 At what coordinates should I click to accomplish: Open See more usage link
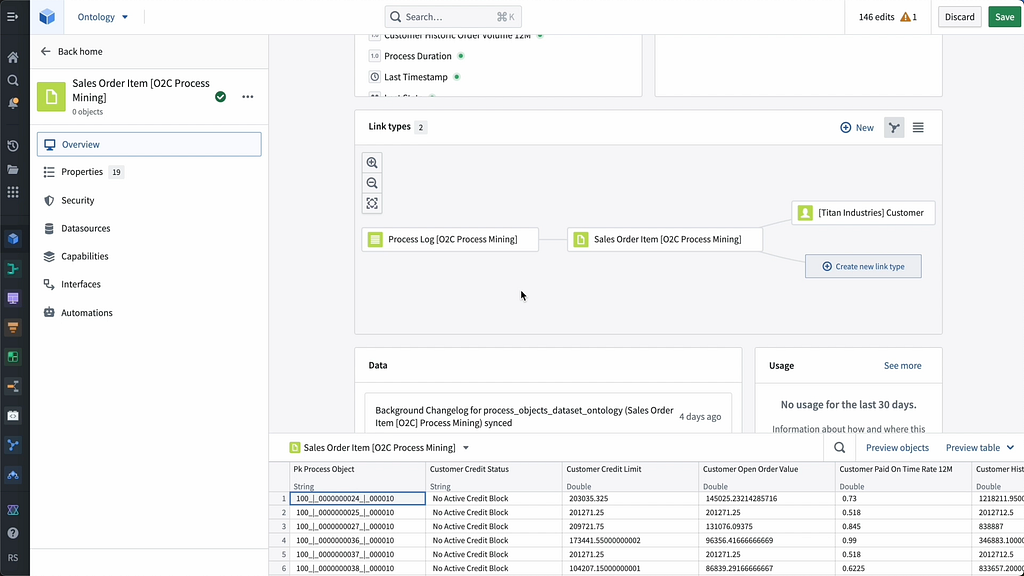903,366
